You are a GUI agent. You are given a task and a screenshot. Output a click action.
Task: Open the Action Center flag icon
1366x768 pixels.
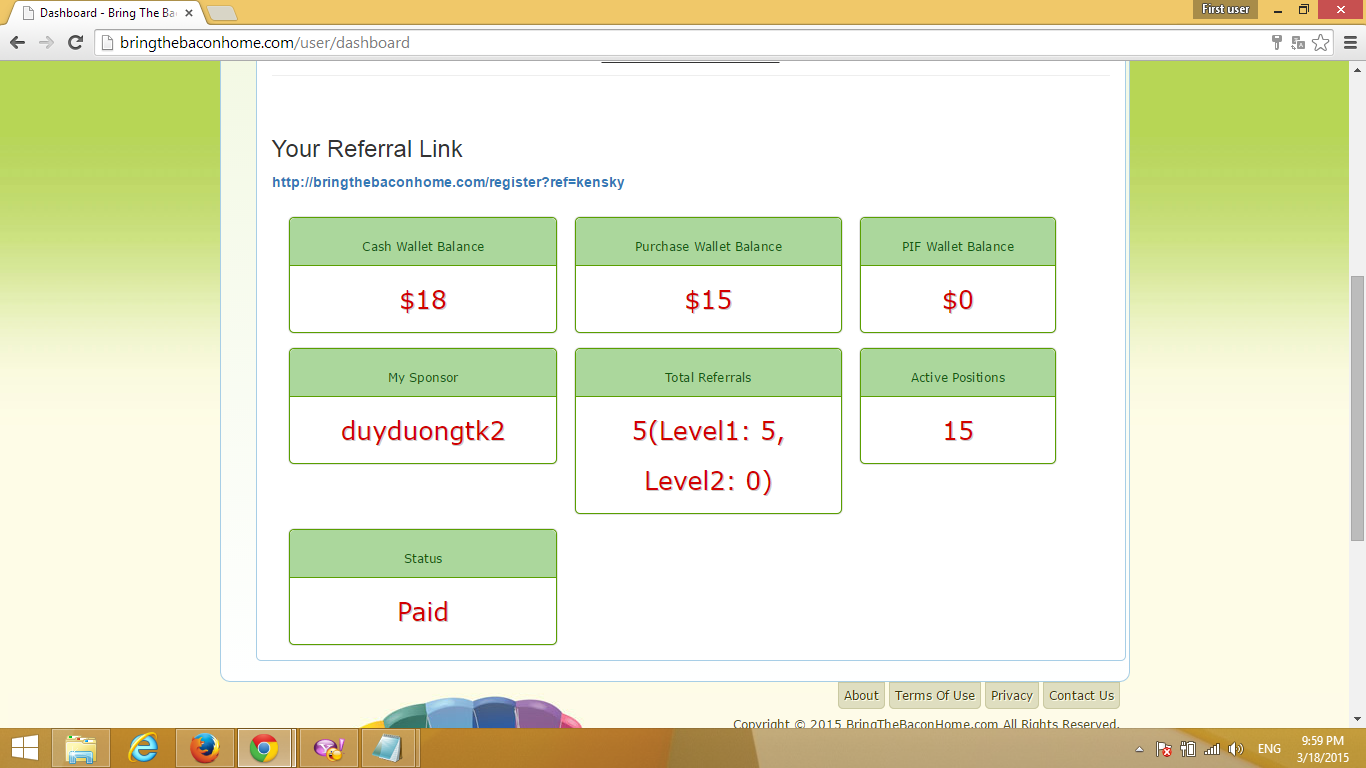[x=1163, y=748]
